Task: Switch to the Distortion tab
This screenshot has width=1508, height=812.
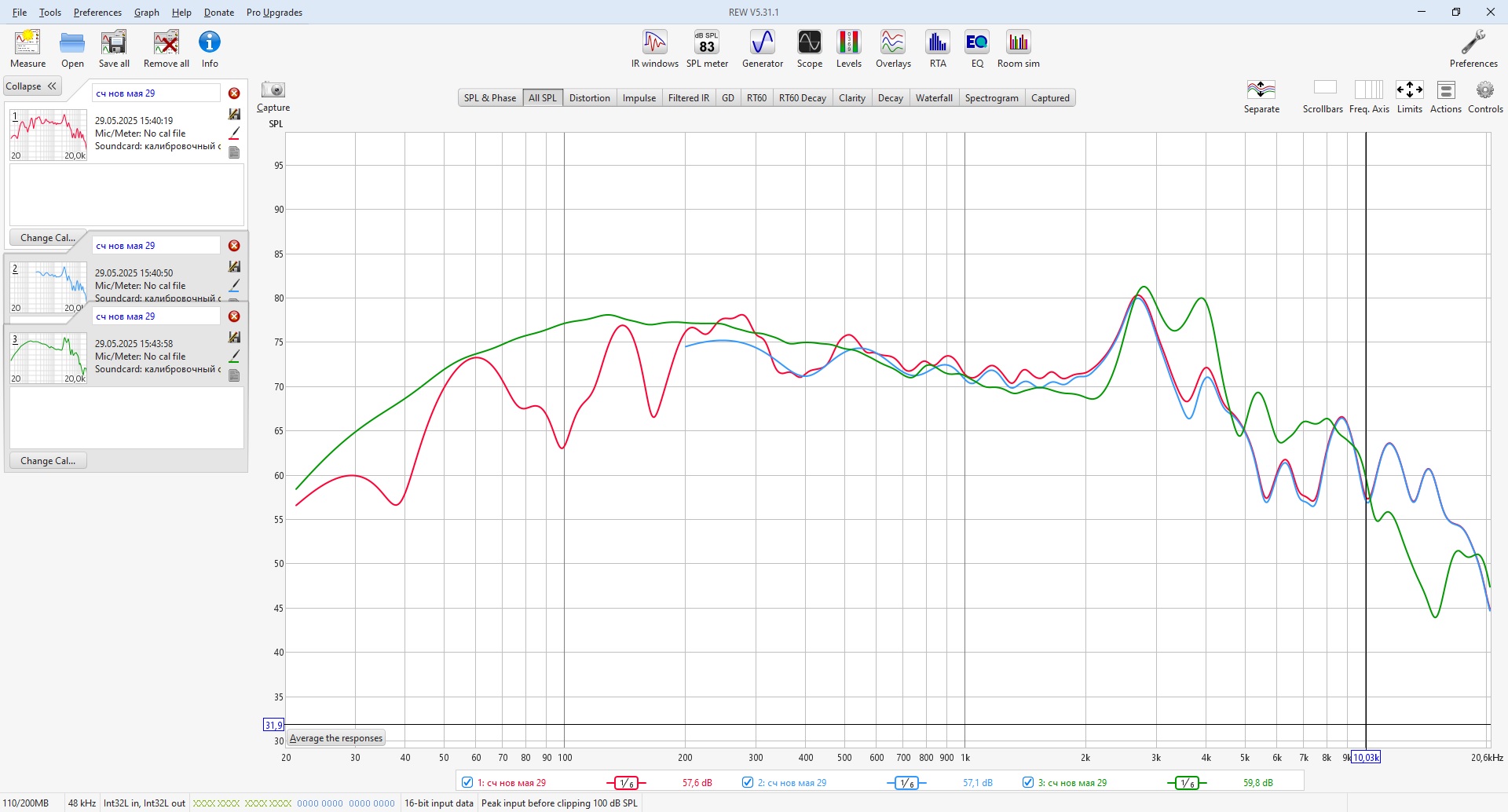Action: (x=590, y=98)
